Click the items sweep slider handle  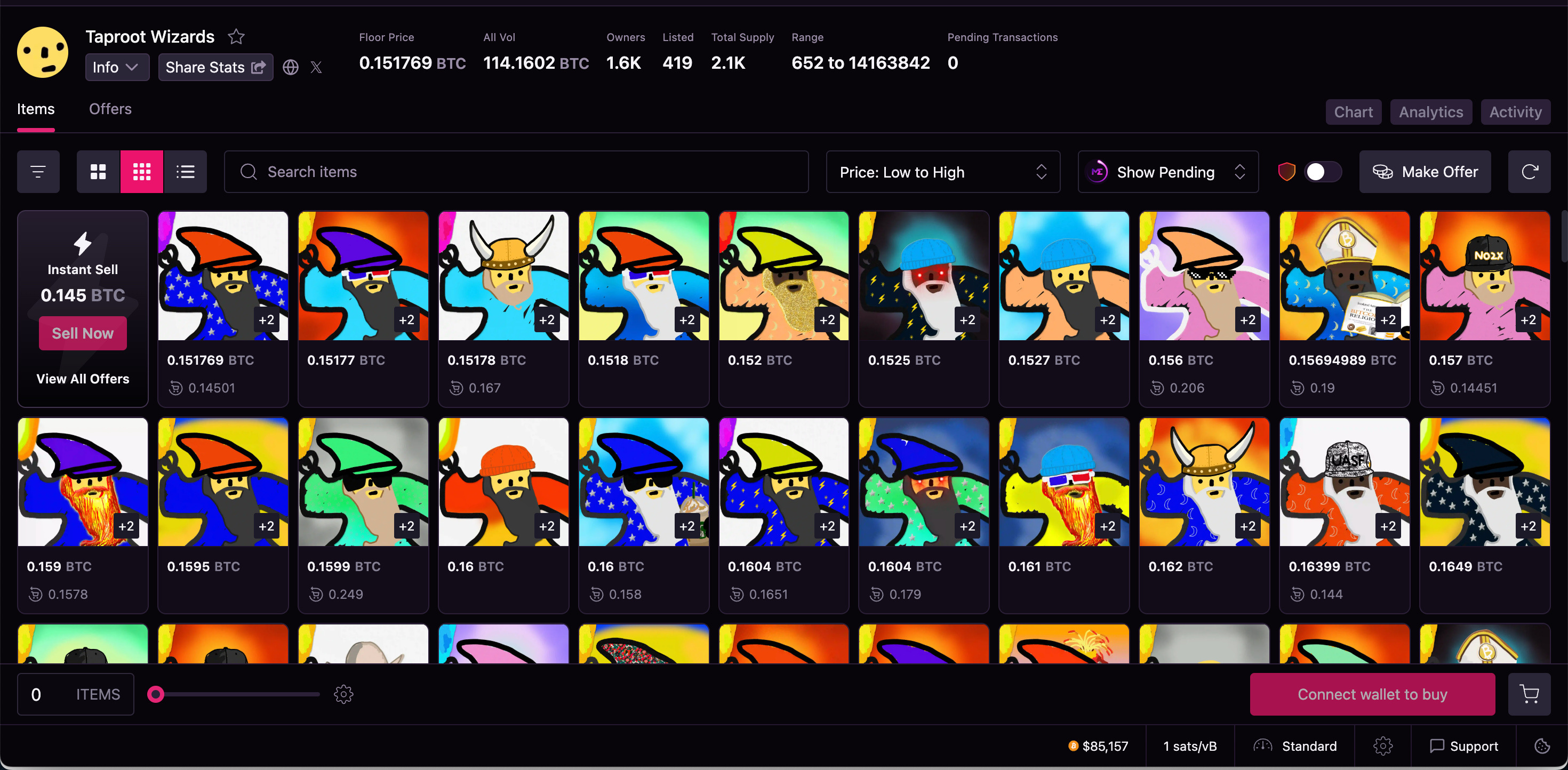[x=156, y=694]
